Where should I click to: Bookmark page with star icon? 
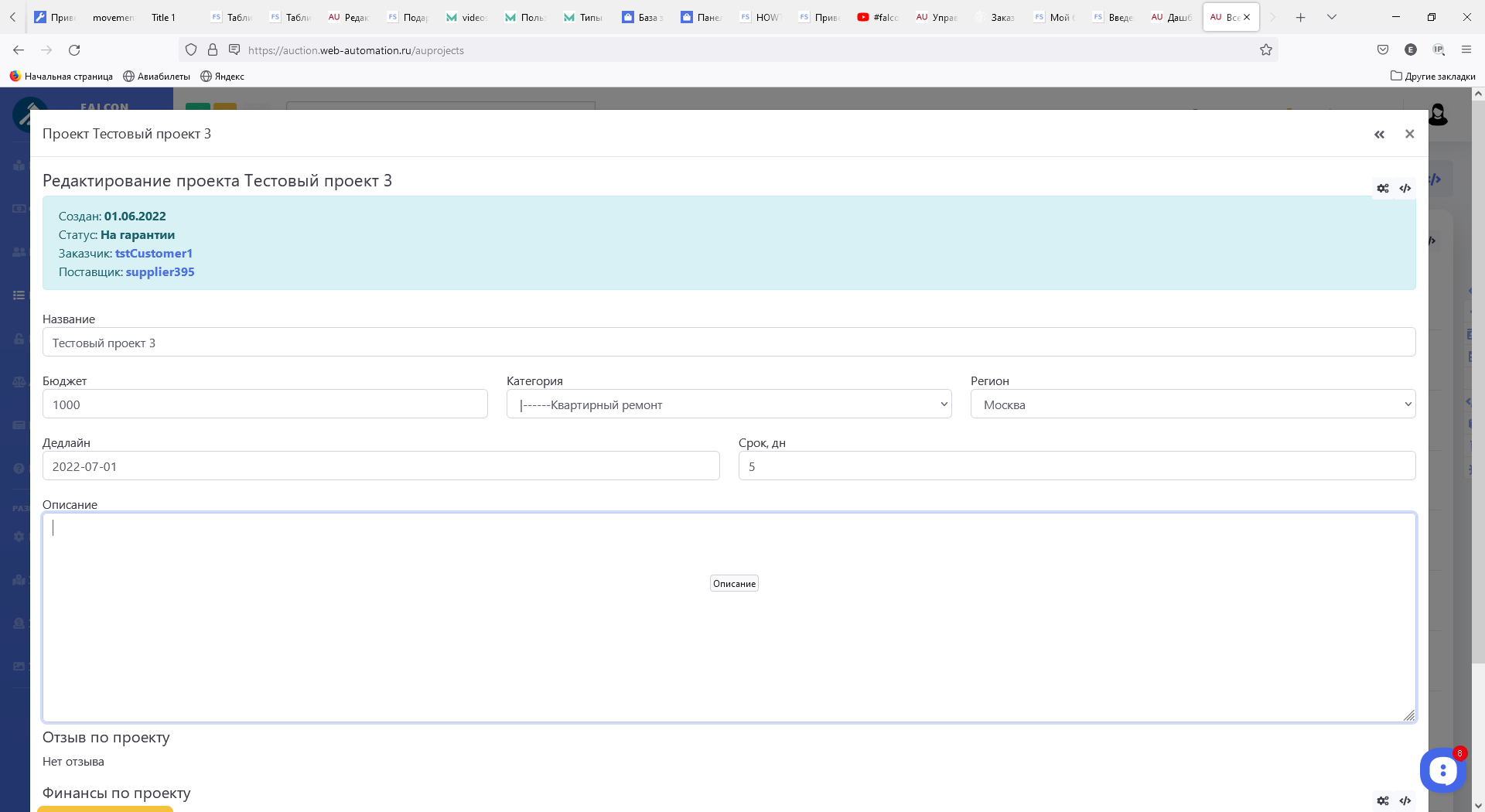[x=1266, y=50]
